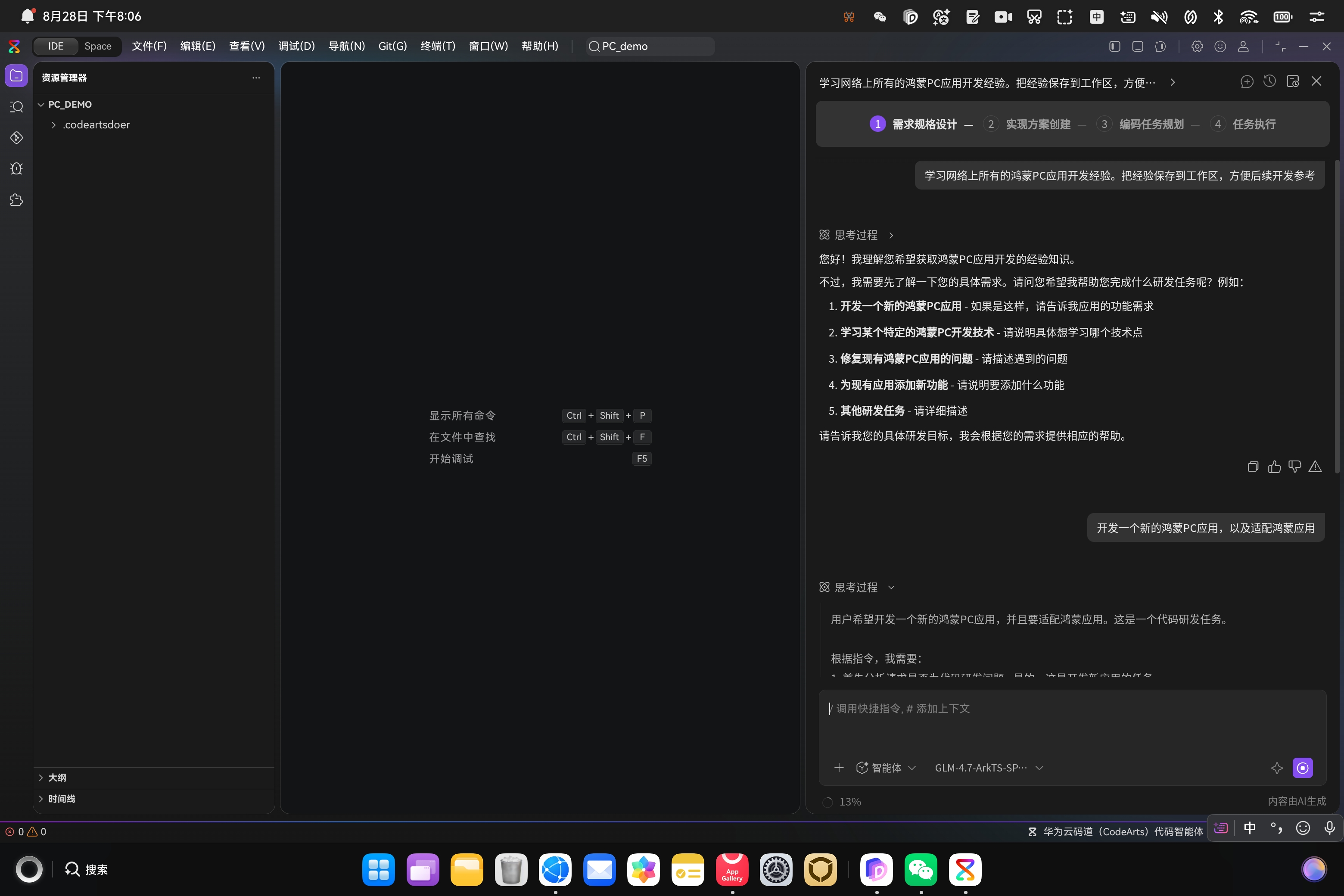Collapse the PC_DEMO root folder

(x=41, y=105)
